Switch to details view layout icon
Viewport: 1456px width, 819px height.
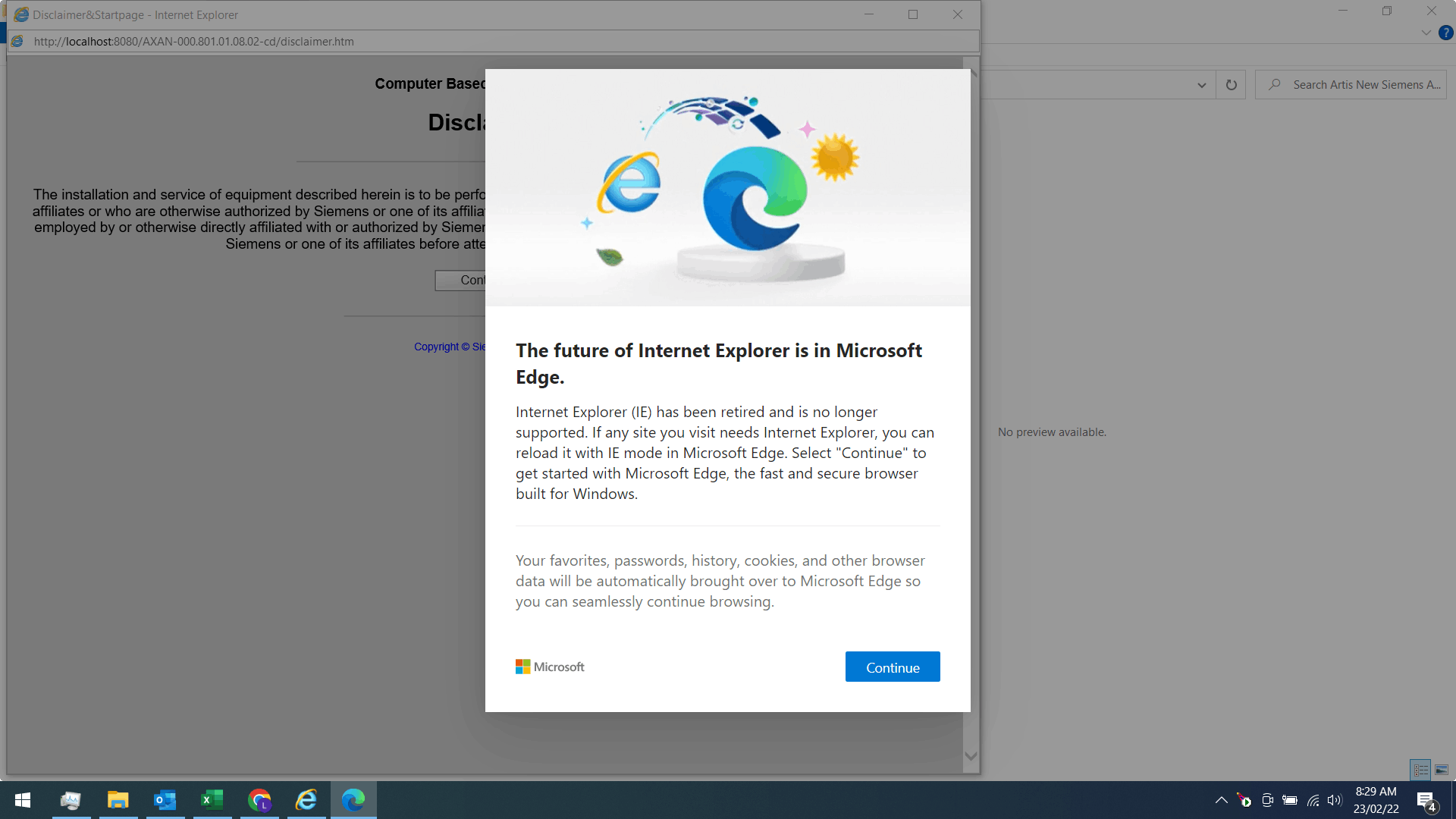click(1420, 770)
